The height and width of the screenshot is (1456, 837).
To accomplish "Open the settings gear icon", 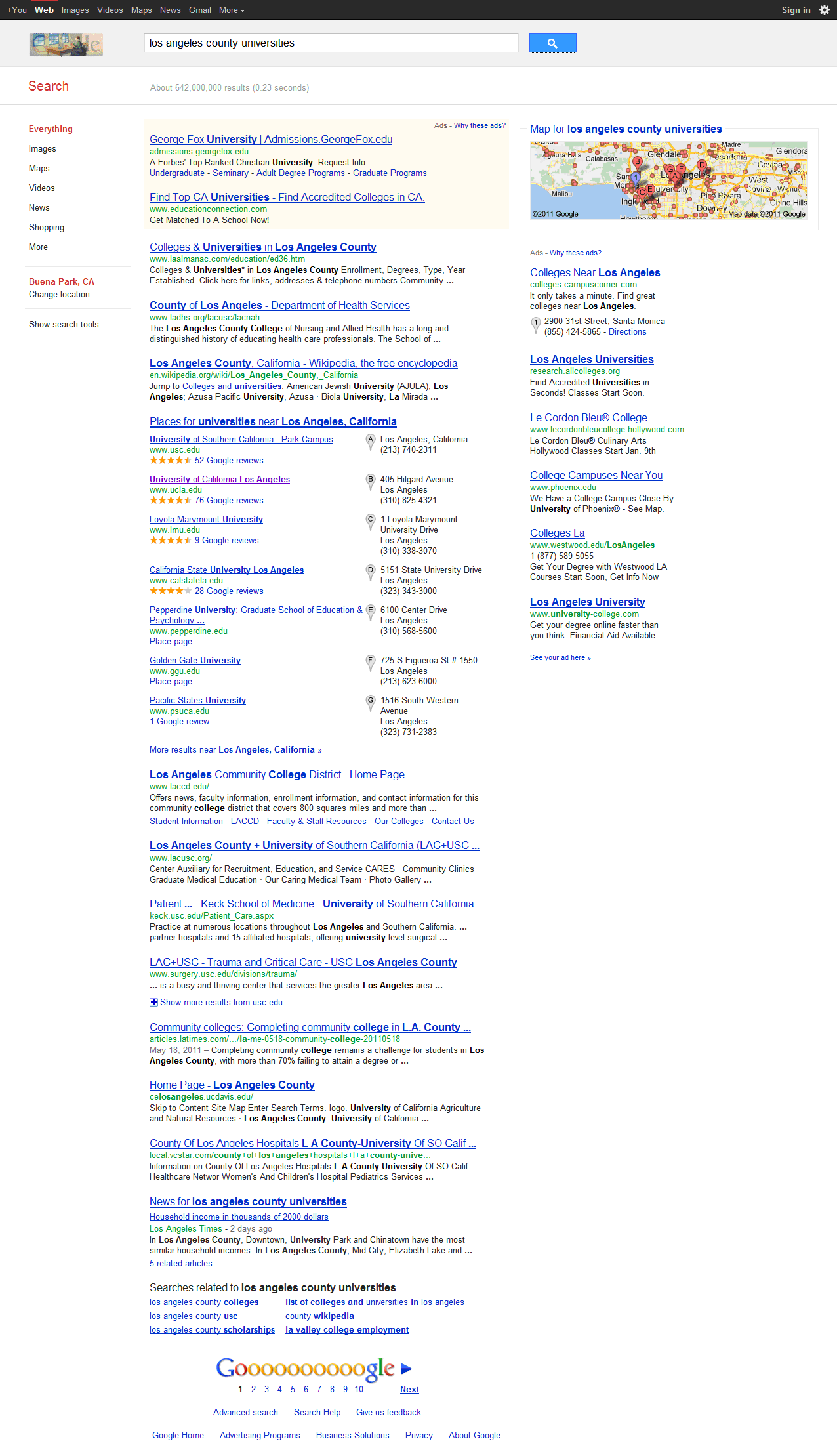I will coord(825,10).
